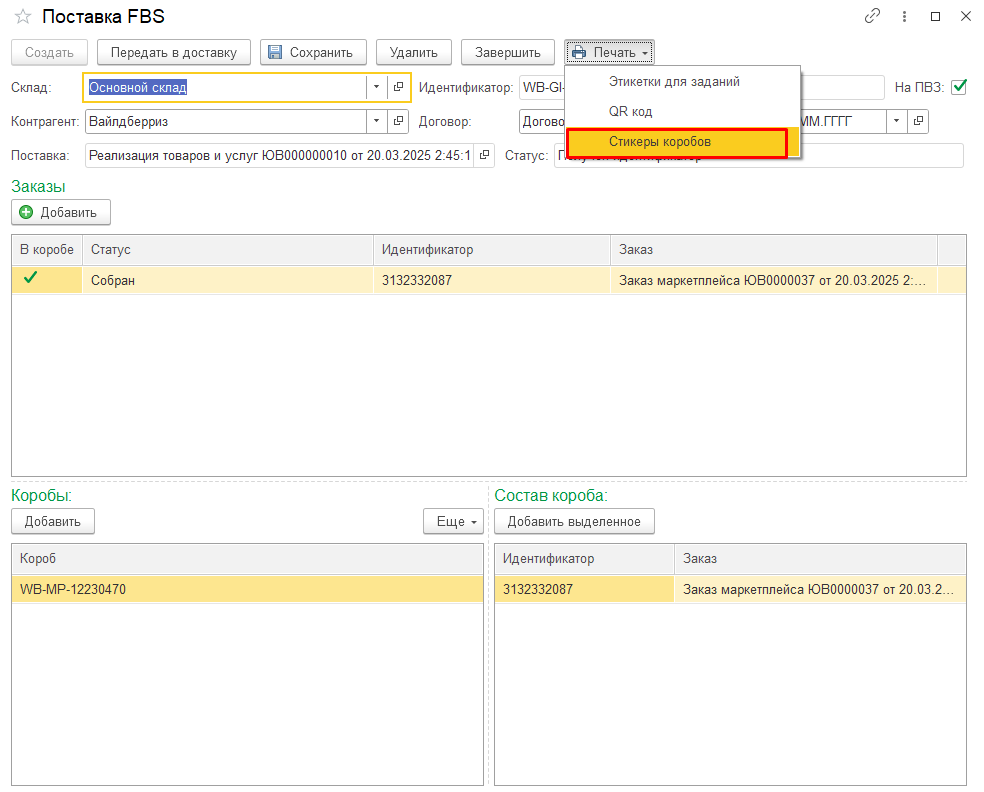Select Заказ маркетплейса cell in Состав короба
The image size is (984, 792).
(820, 589)
